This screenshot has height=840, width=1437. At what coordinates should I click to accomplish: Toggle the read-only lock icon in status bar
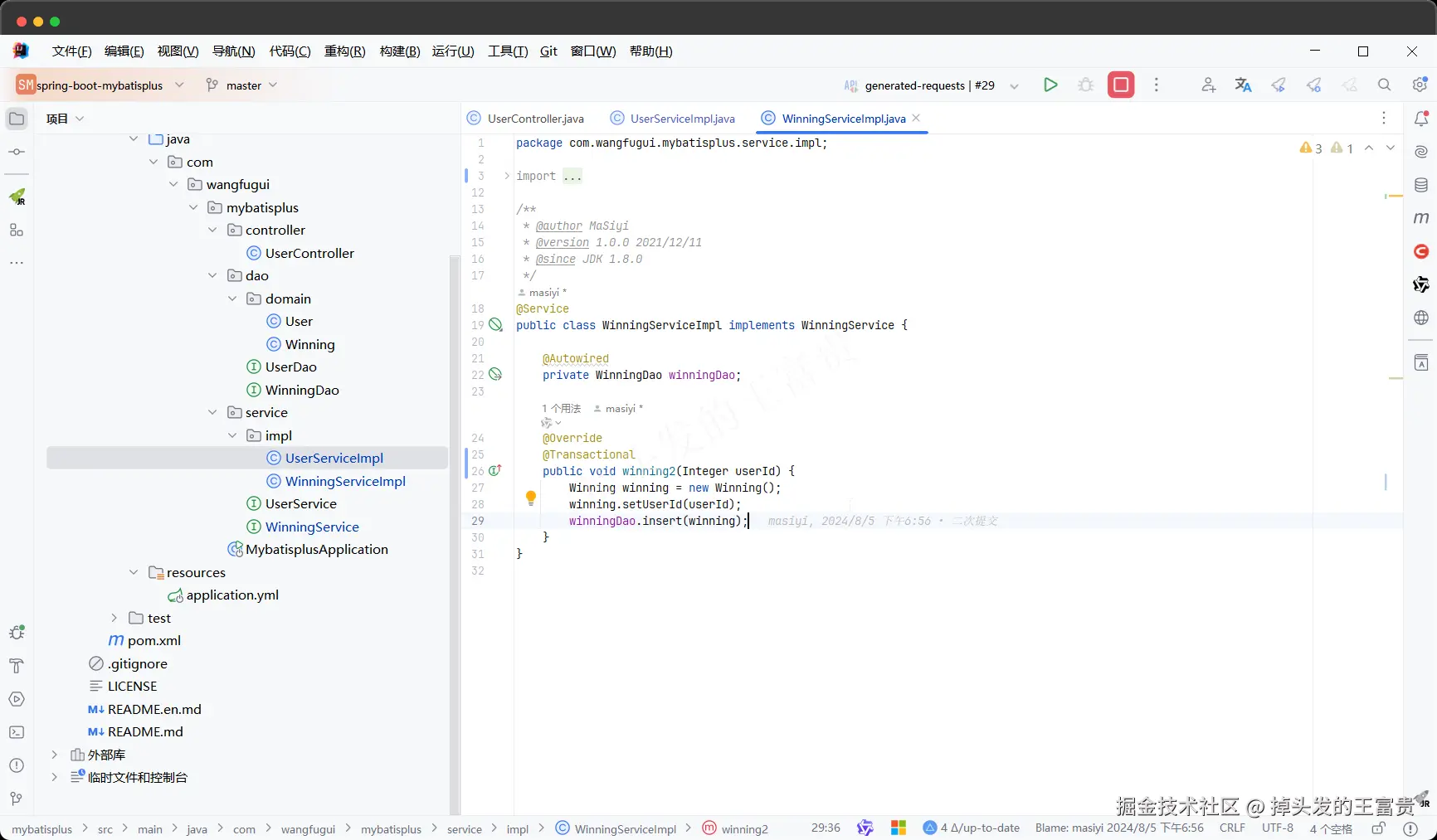coord(1379,828)
